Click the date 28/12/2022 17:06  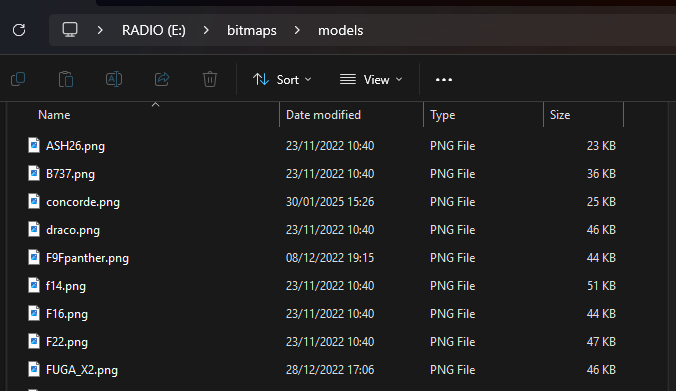pyautogui.click(x=330, y=370)
